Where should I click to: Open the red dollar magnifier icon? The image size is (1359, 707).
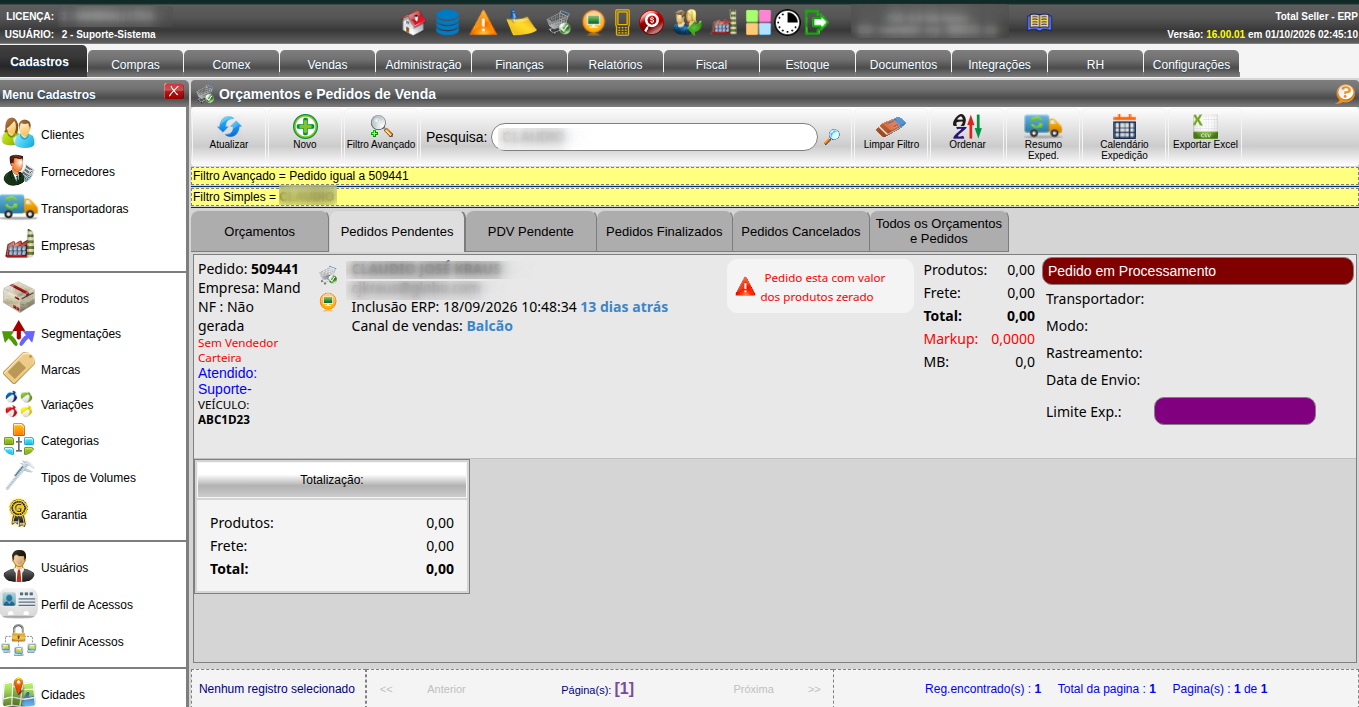pyautogui.click(x=652, y=22)
